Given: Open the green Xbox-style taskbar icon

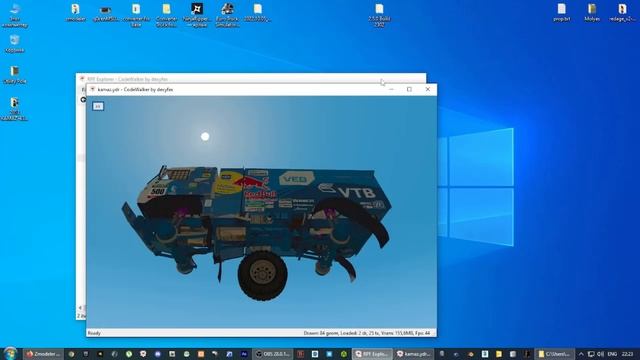Looking at the screenshot, I should coord(344,354).
